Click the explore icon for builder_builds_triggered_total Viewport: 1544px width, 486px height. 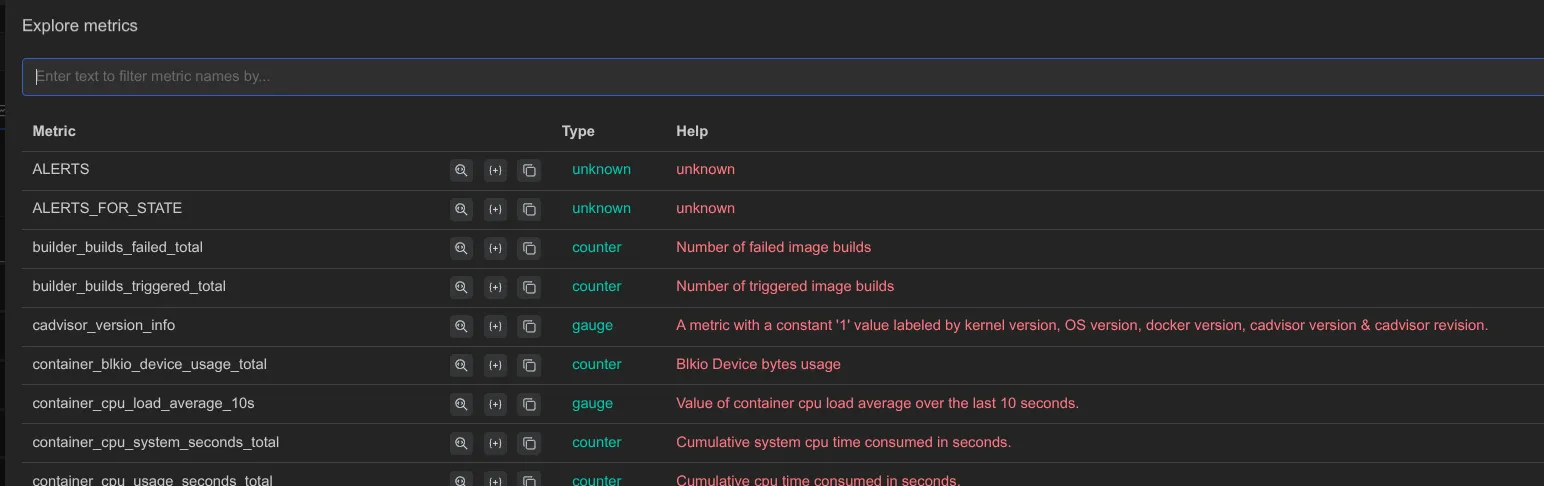click(x=461, y=287)
